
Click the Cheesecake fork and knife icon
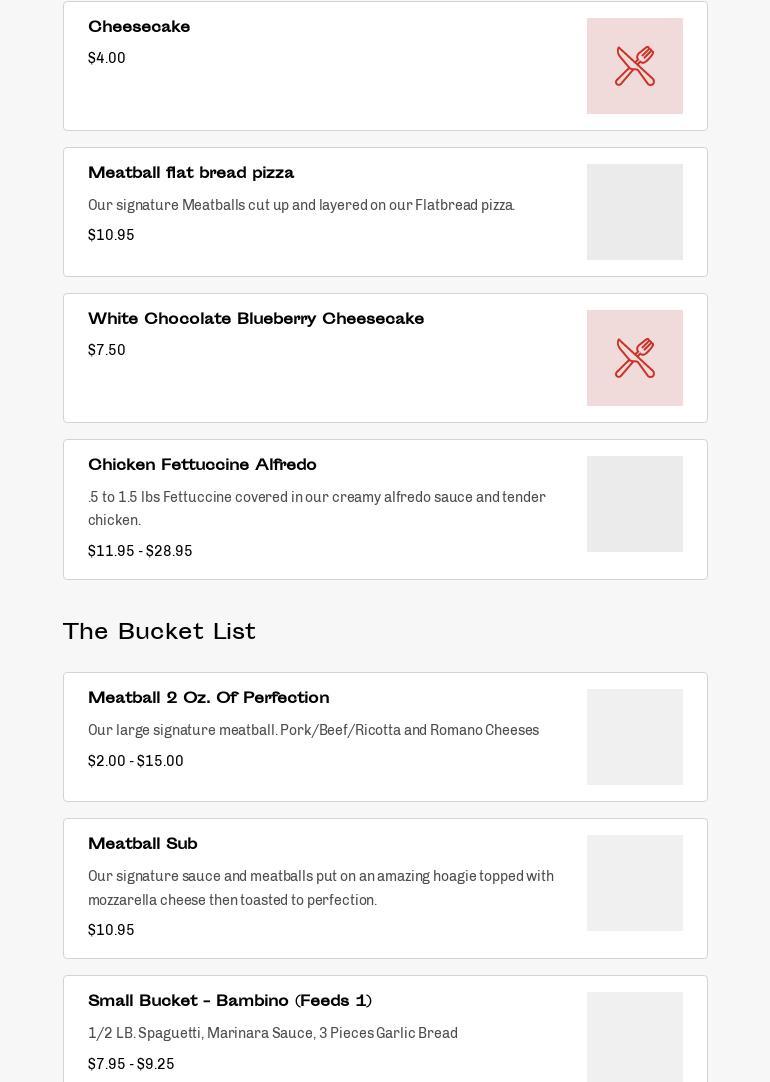pyautogui.click(x=635, y=66)
